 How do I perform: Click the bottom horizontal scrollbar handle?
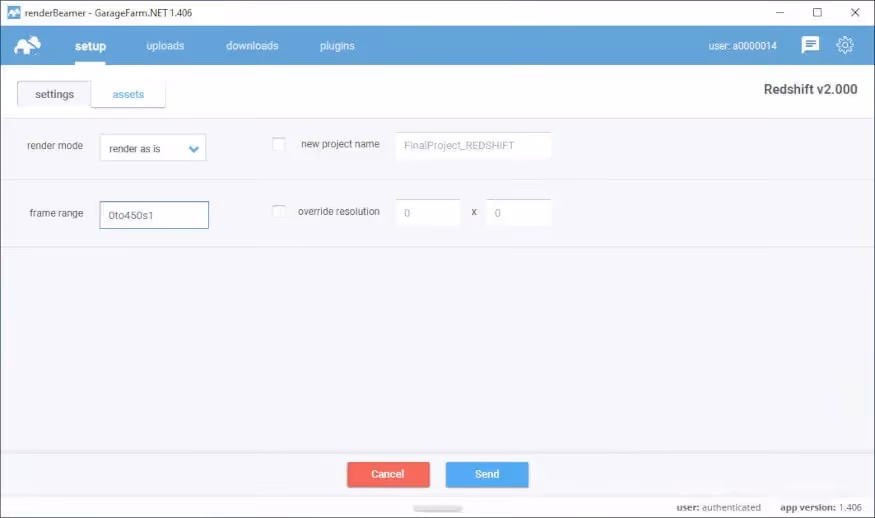click(x=438, y=509)
